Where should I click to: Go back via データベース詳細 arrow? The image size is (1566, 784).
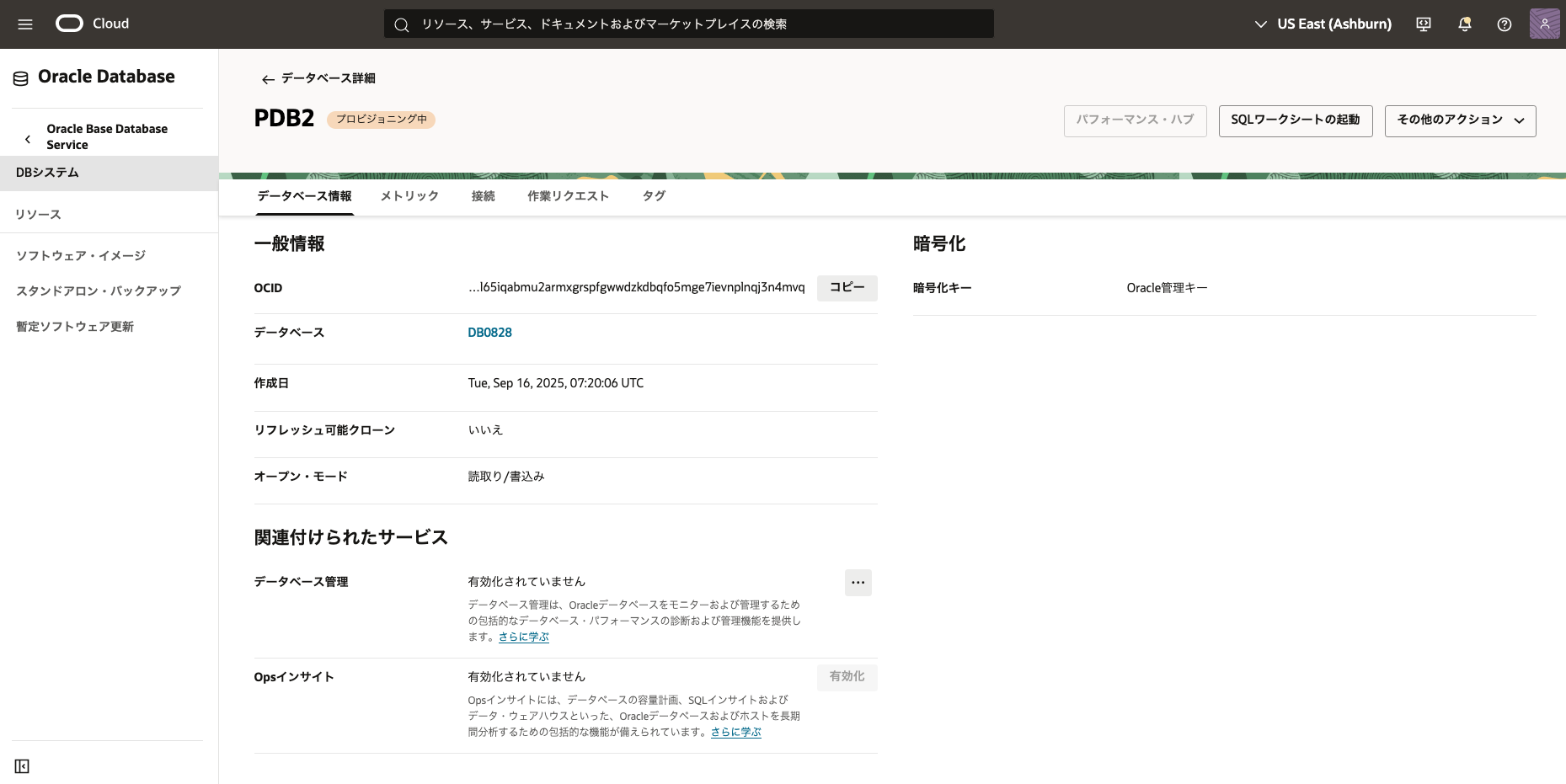(268, 79)
